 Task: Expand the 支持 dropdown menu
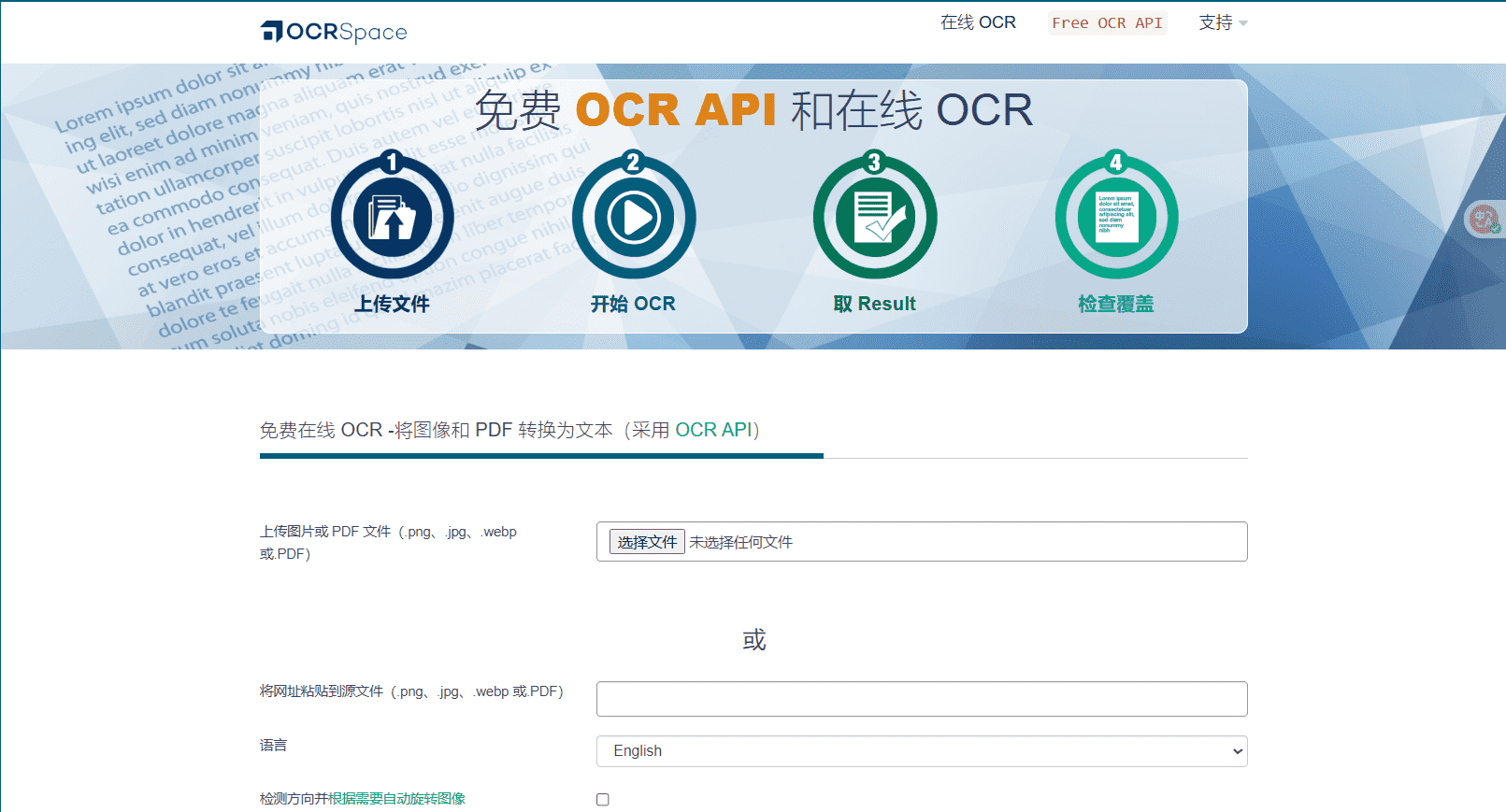[1223, 22]
